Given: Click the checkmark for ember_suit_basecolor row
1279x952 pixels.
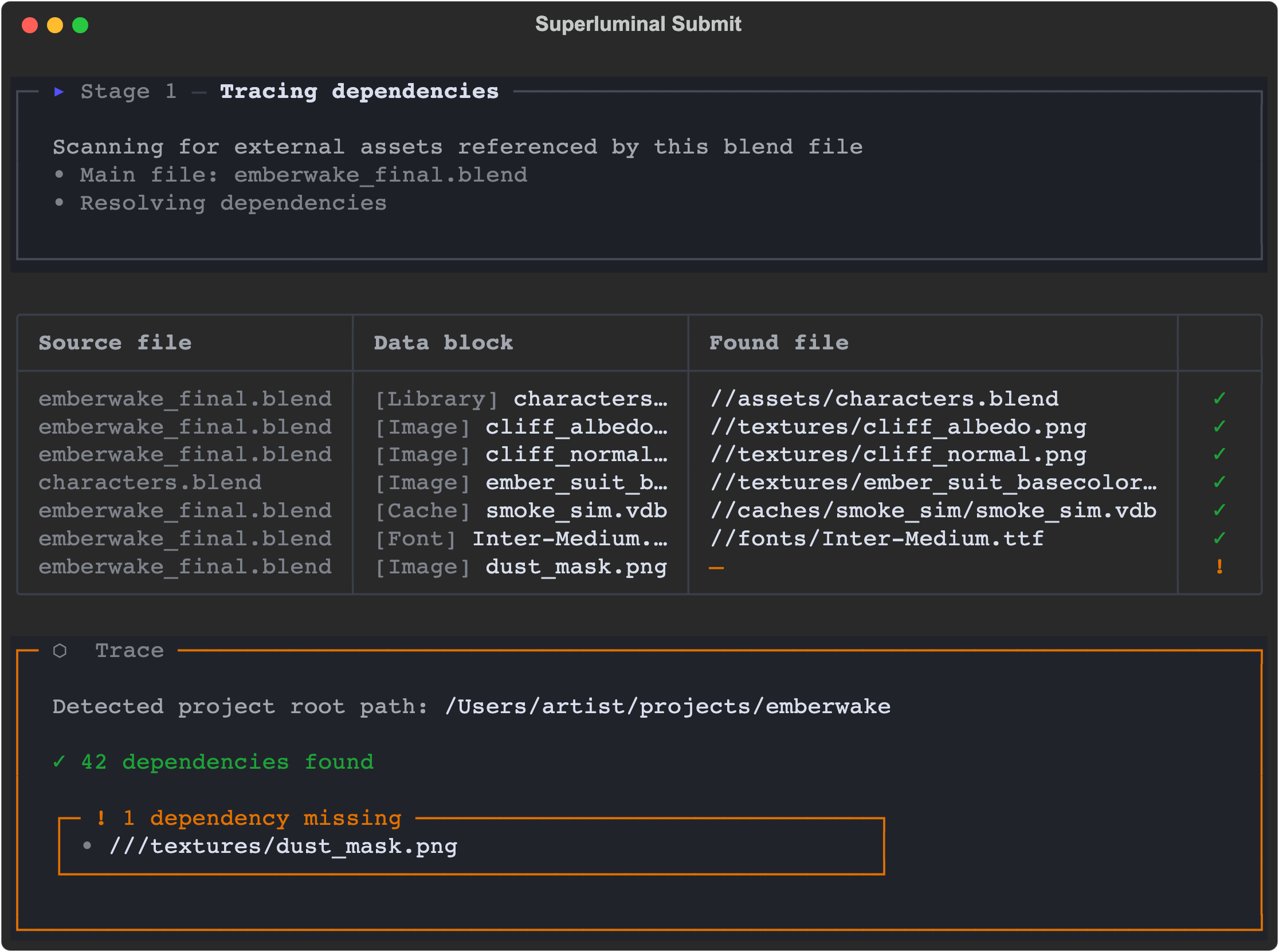Looking at the screenshot, I should coord(1219,482).
